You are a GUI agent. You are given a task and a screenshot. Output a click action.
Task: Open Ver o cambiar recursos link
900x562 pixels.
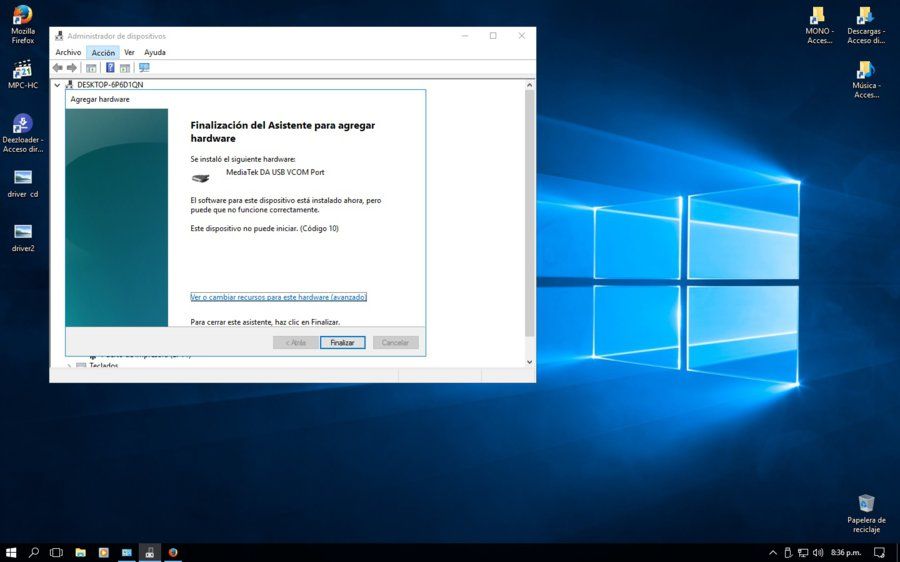pyautogui.click(x=278, y=297)
